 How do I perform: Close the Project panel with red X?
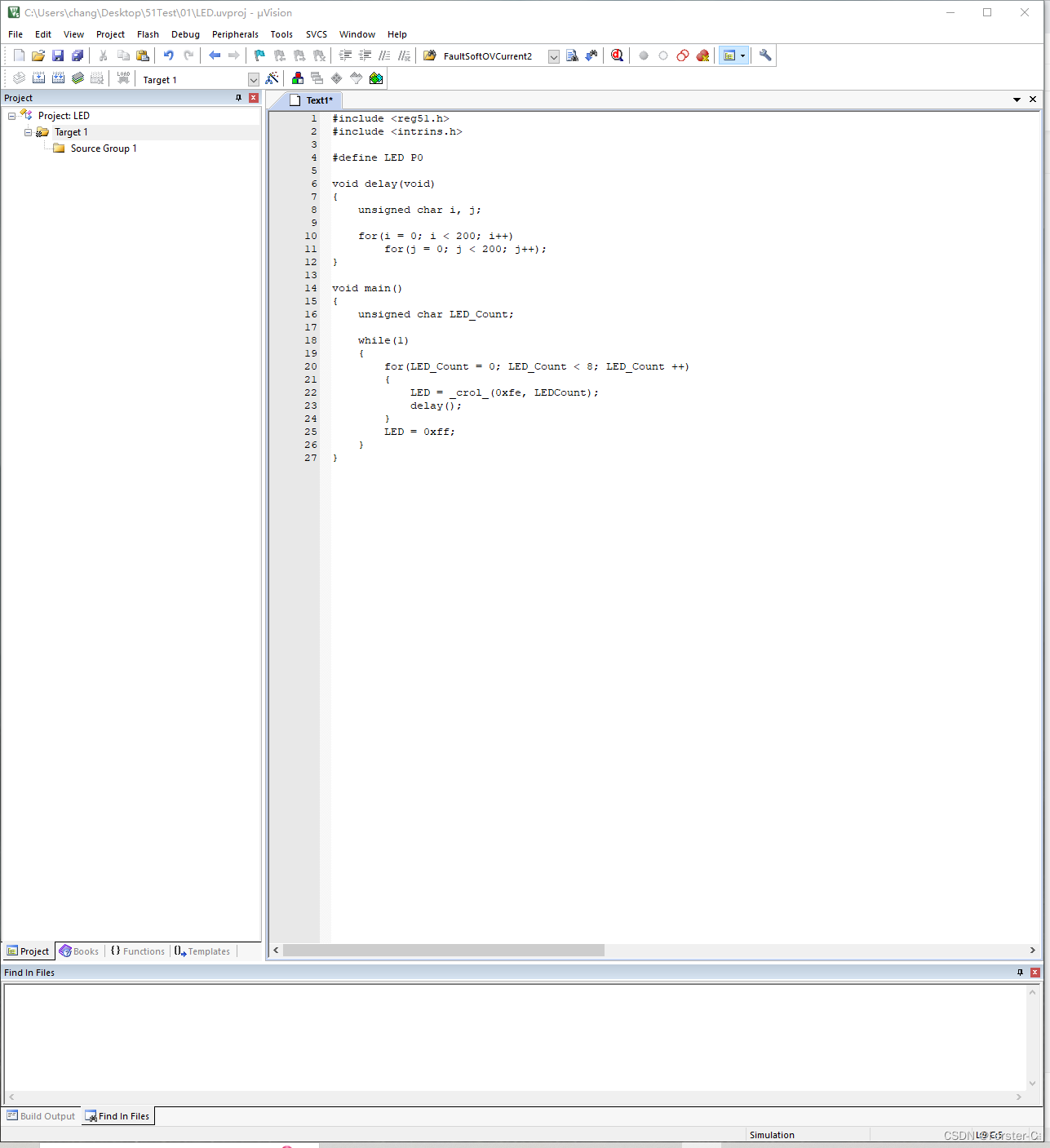tap(254, 98)
